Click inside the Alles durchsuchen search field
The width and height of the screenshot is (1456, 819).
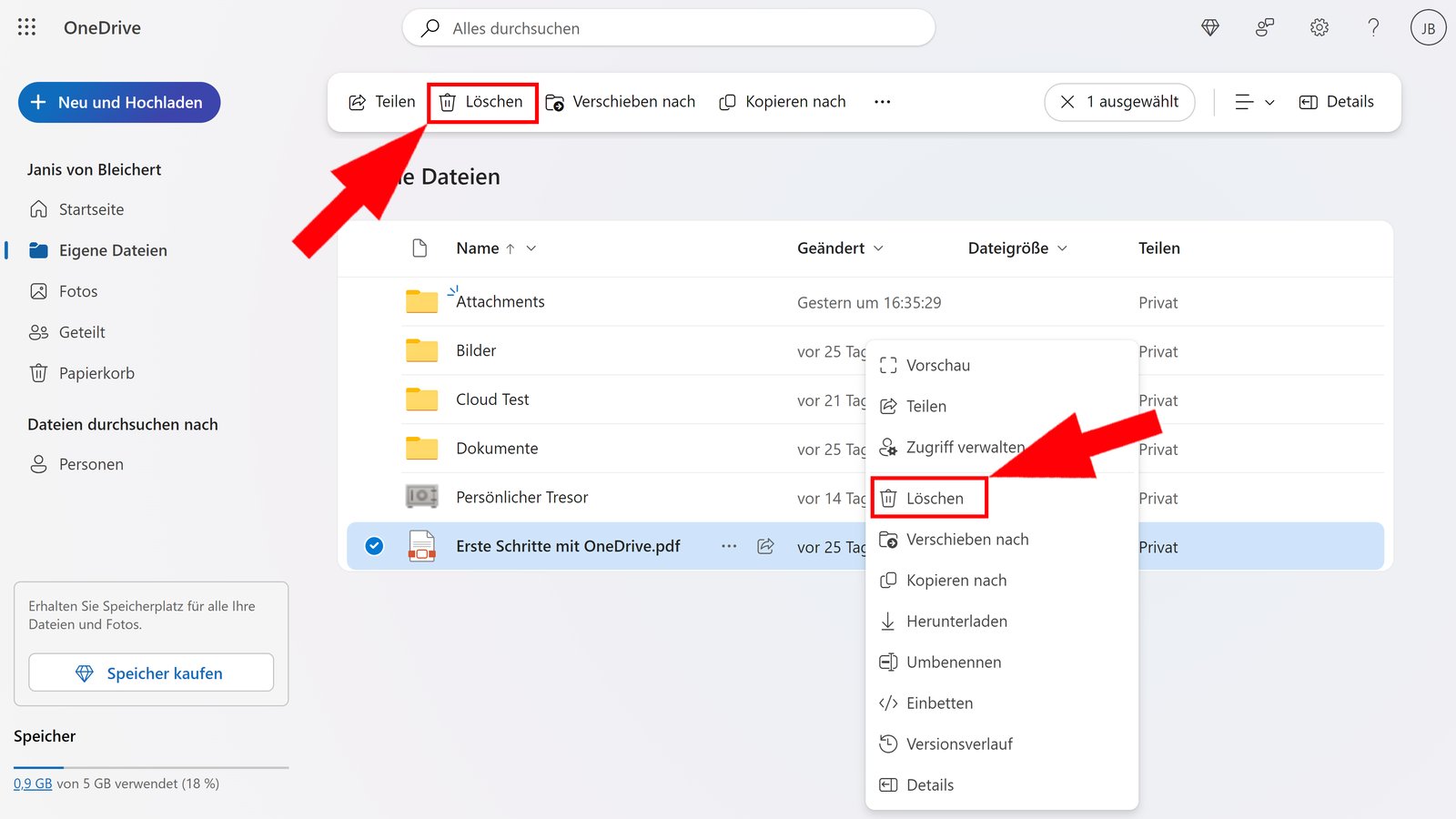click(669, 27)
